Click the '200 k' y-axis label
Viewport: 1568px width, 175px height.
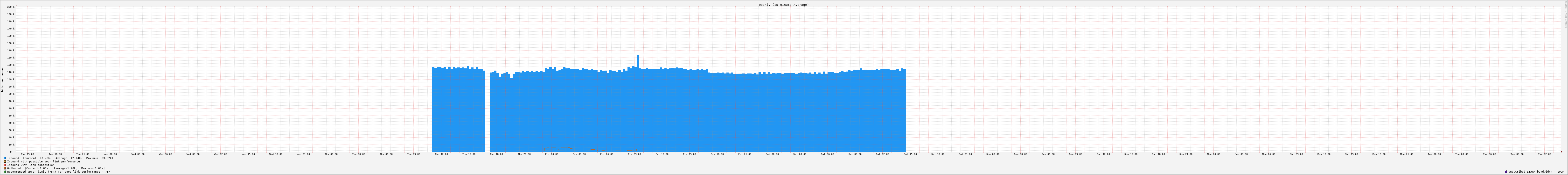point(10,7)
